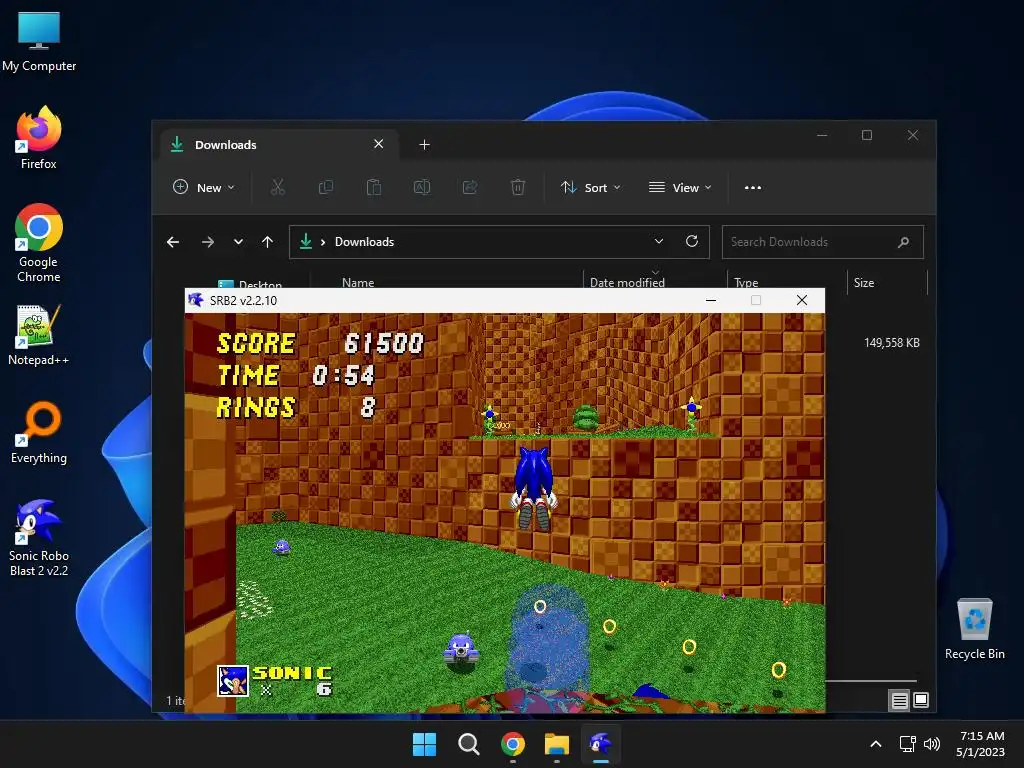
Task: Close the Downloads tab
Action: pos(379,144)
